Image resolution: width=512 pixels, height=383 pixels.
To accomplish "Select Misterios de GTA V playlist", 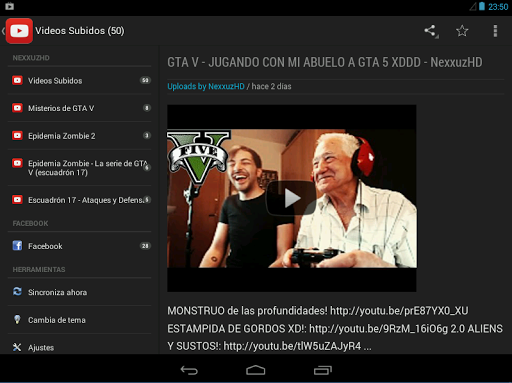I will (x=79, y=108).
